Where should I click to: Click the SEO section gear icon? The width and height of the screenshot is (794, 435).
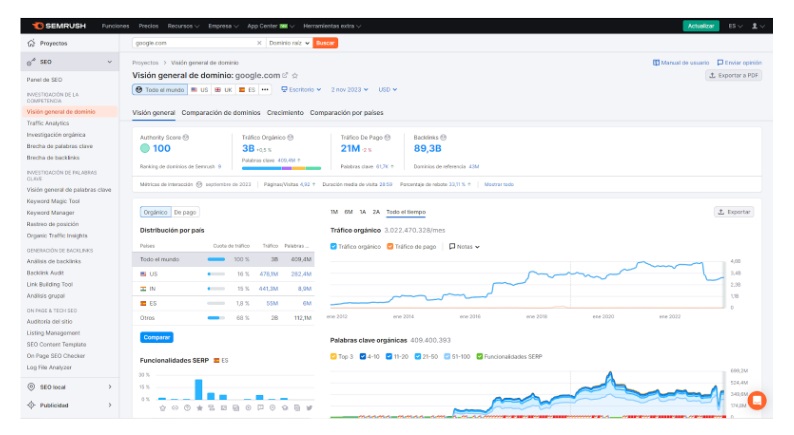point(31,62)
